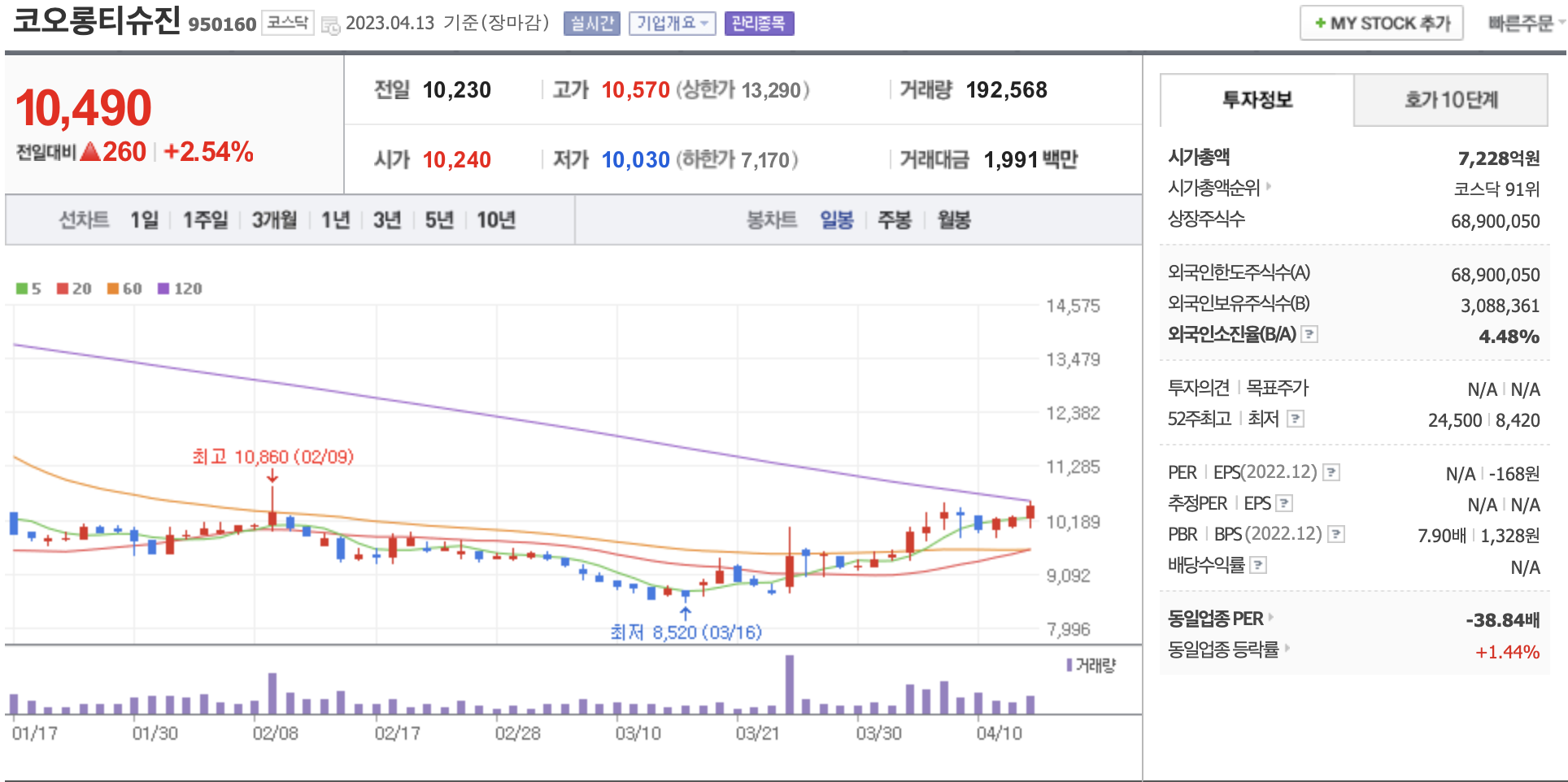Viewport: 1568px width, 782px height.
Task: Click help icon next to PBR BPS(2022.12)
Action: coord(1335,534)
